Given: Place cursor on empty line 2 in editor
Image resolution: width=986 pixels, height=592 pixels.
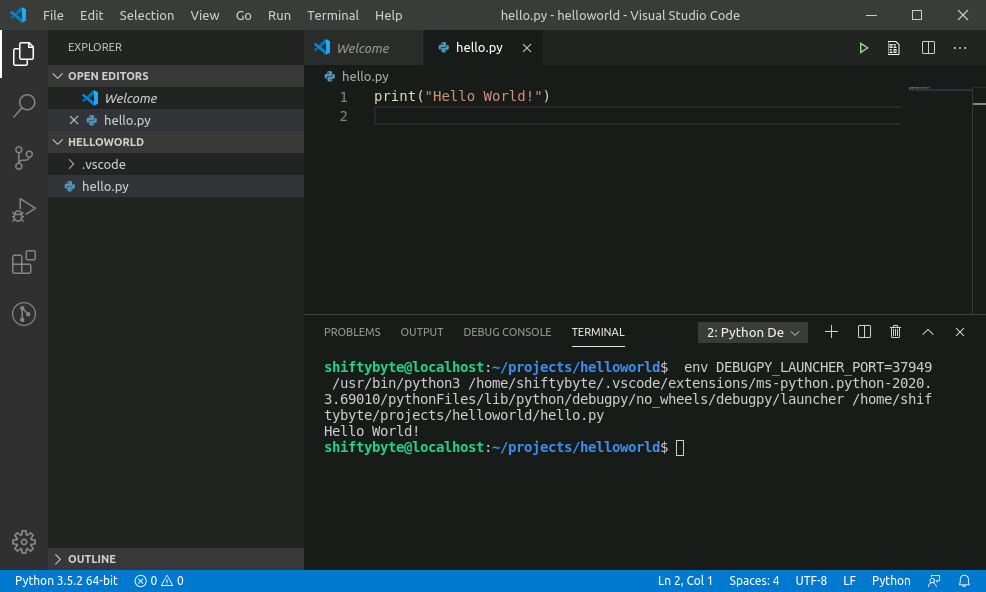Looking at the screenshot, I should (x=637, y=116).
